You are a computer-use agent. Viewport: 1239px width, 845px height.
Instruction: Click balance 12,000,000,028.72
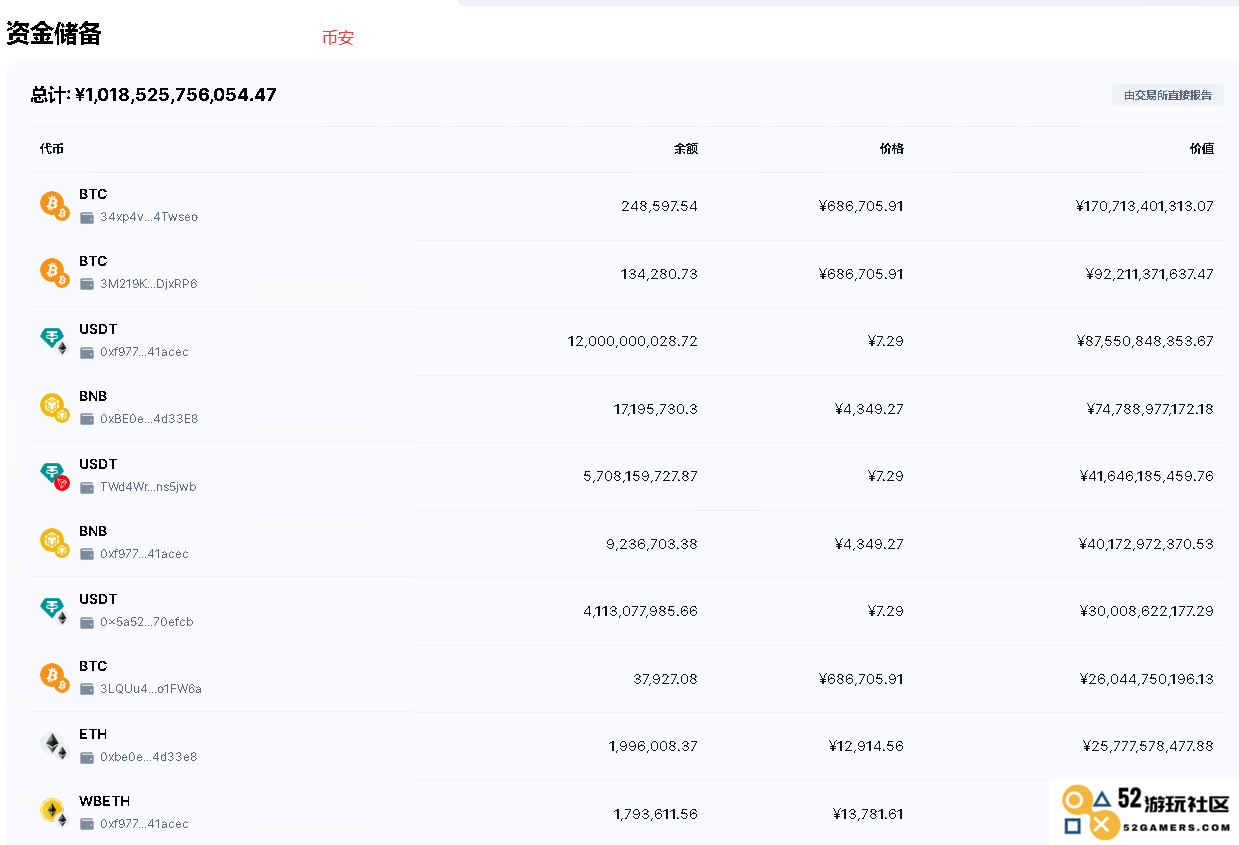(633, 341)
